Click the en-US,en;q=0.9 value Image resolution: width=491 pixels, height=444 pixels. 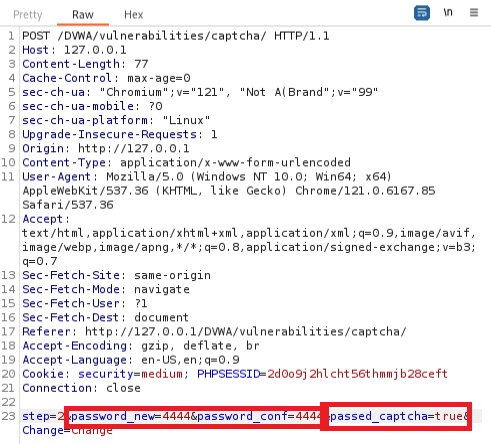click(x=190, y=360)
